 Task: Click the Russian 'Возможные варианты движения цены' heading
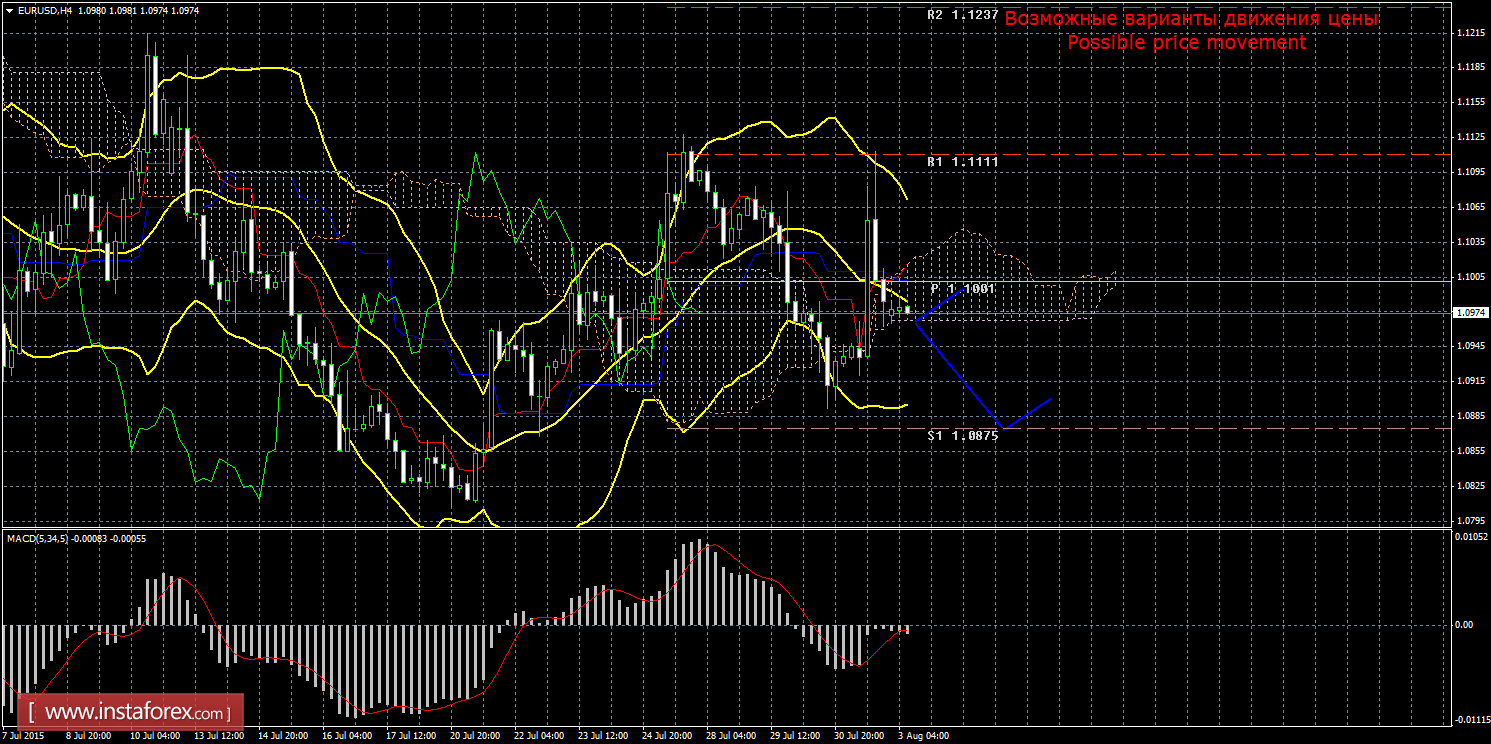(1190, 19)
